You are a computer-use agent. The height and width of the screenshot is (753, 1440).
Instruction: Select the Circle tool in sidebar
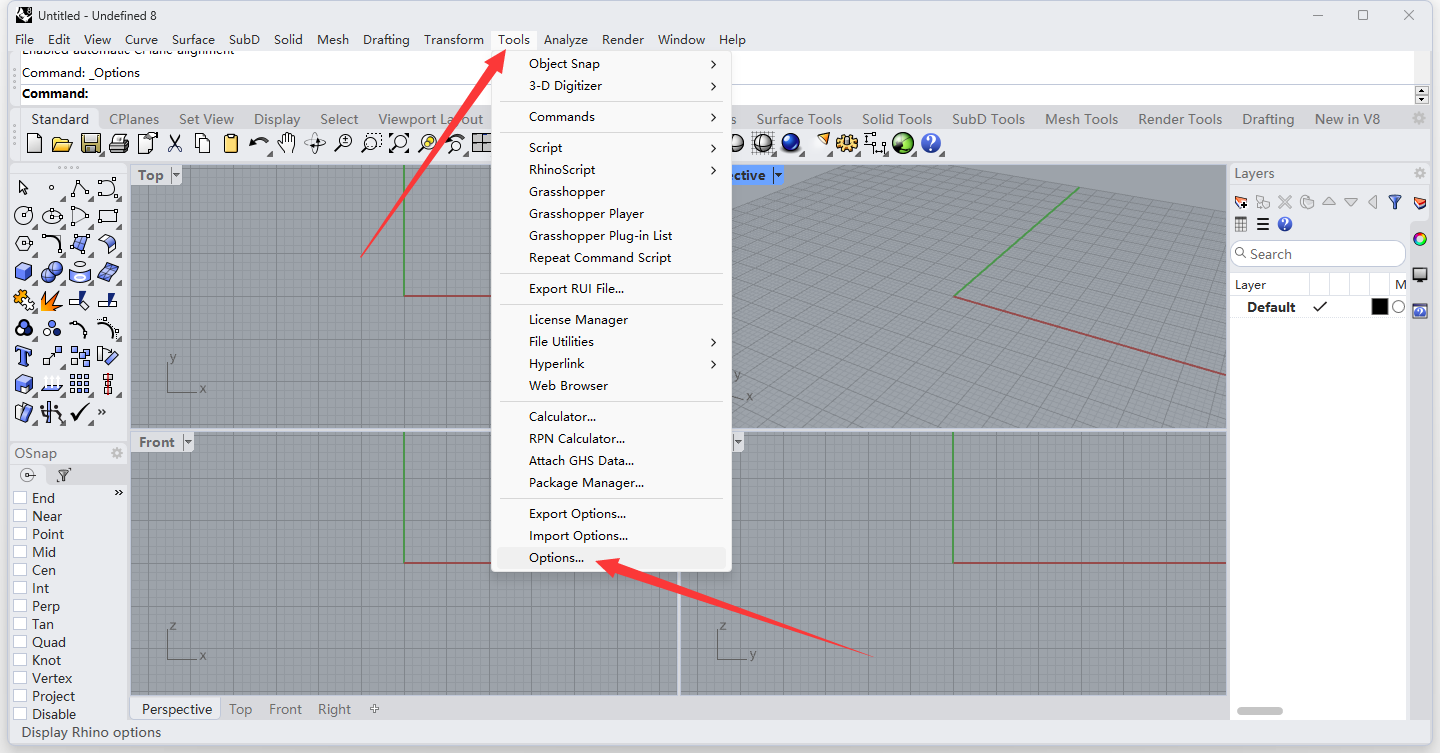point(24,216)
